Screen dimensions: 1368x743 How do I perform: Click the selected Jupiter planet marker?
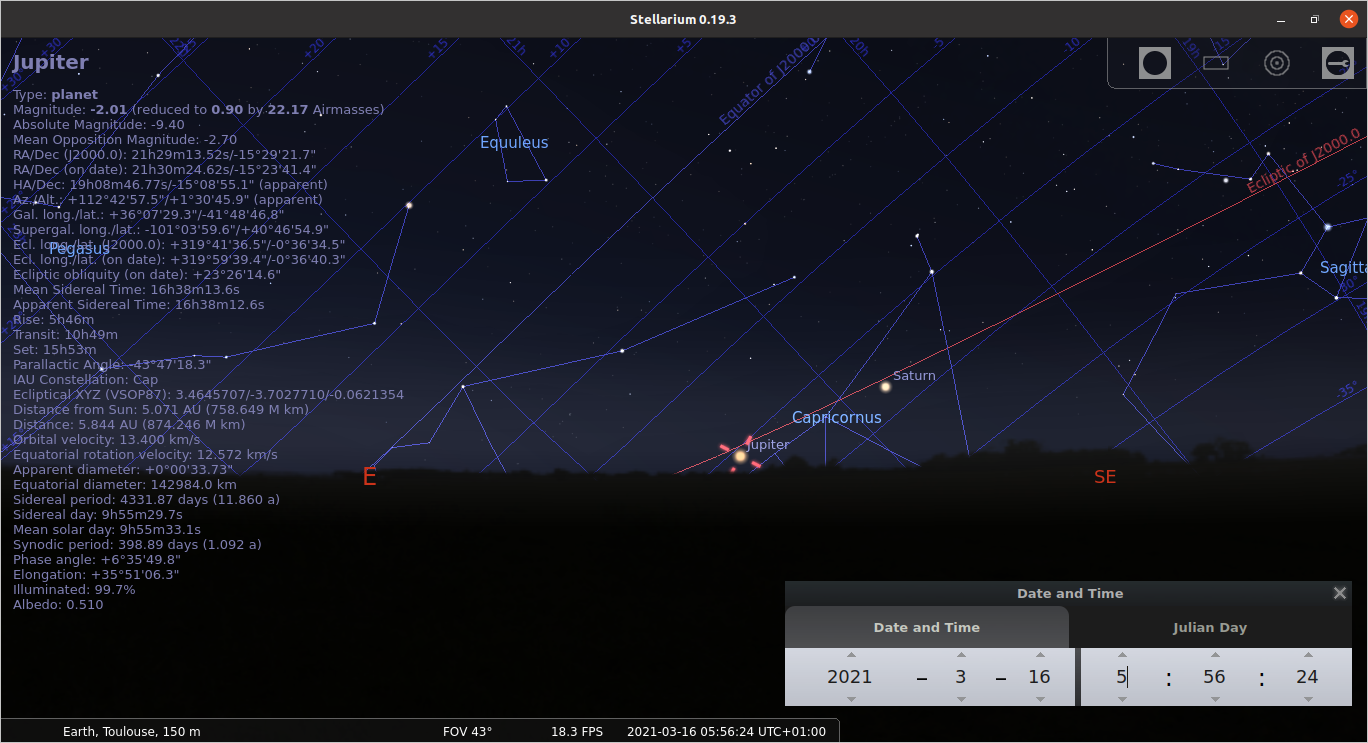point(740,457)
